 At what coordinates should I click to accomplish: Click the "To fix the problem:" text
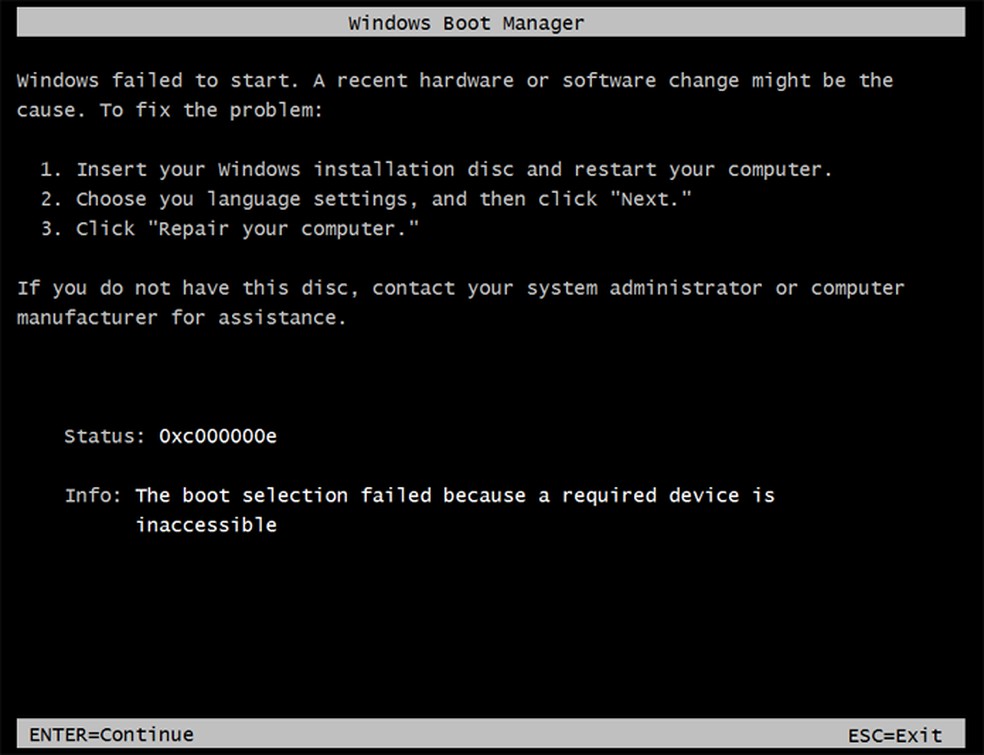(x=211, y=110)
